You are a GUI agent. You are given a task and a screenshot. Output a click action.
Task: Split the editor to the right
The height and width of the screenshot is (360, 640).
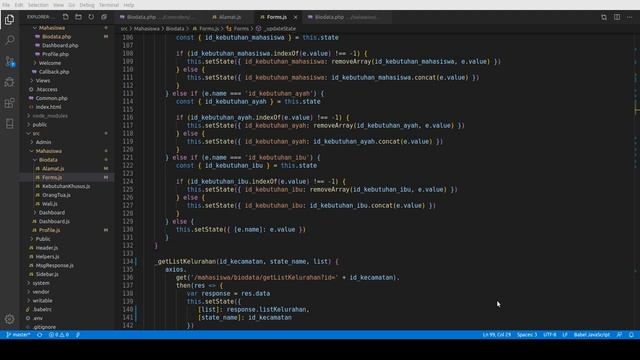(x=617, y=17)
